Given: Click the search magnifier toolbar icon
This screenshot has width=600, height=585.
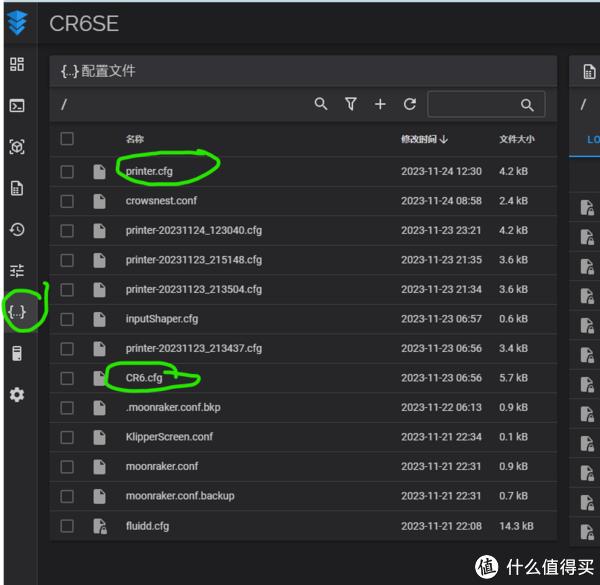Looking at the screenshot, I should pyautogui.click(x=321, y=104).
